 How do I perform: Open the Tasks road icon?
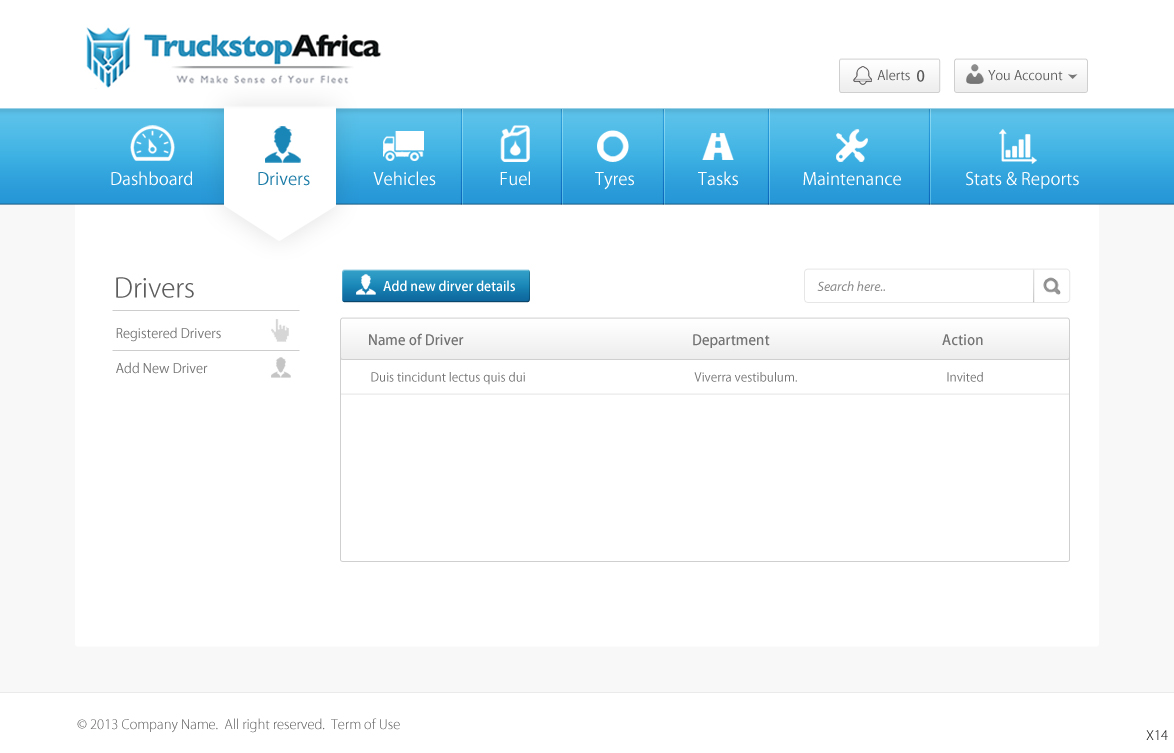[718, 147]
